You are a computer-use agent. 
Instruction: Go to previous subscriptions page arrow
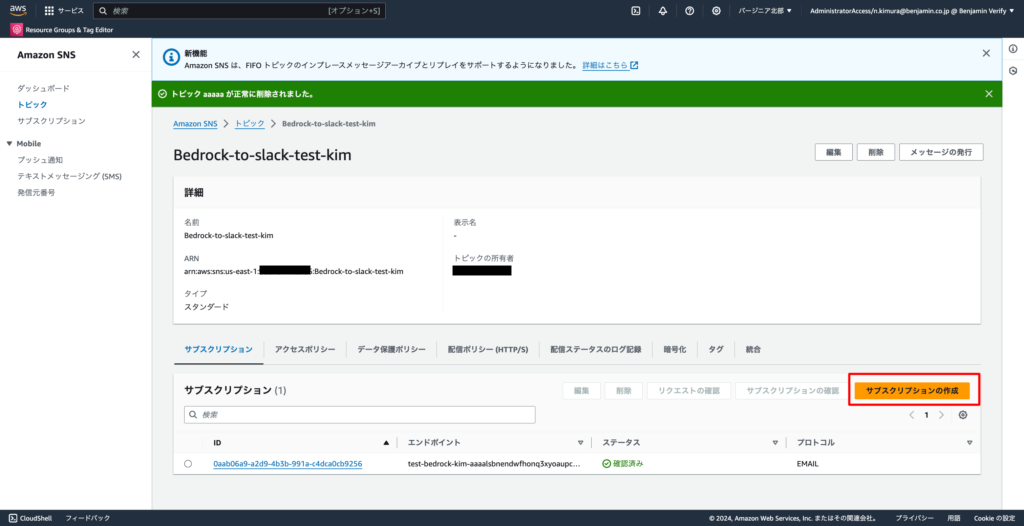click(912, 415)
